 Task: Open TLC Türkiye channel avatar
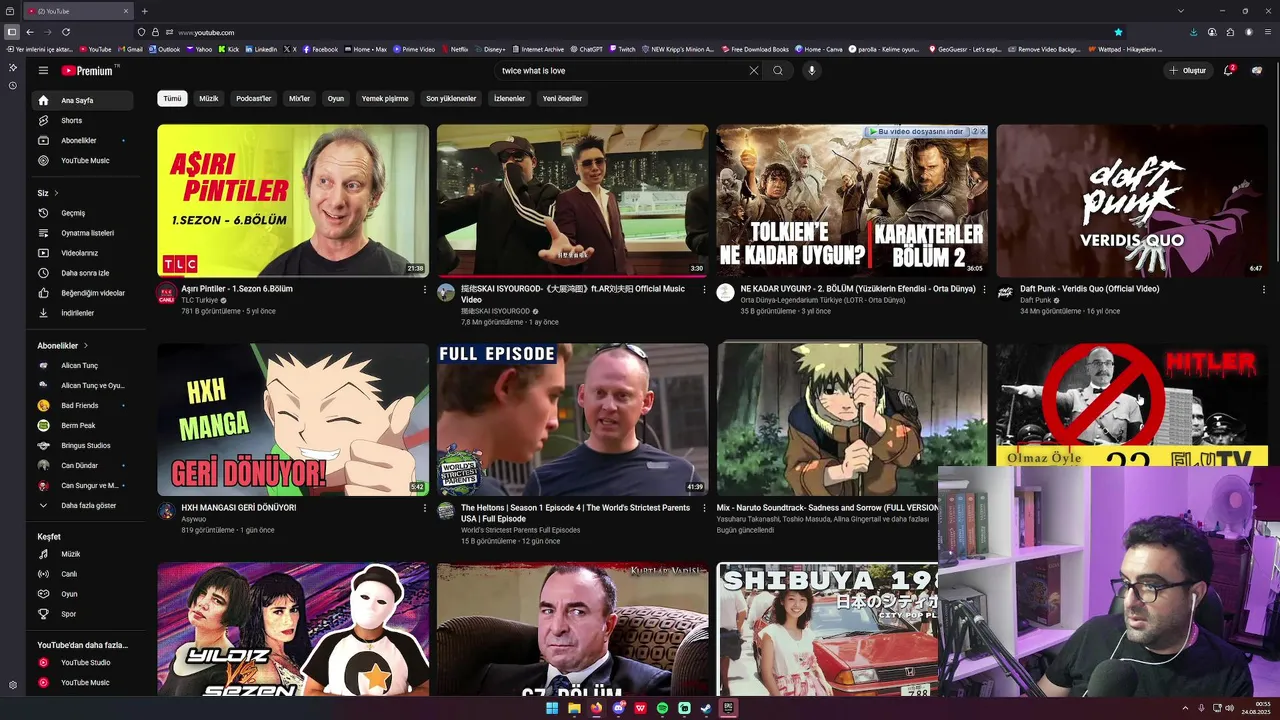166,293
